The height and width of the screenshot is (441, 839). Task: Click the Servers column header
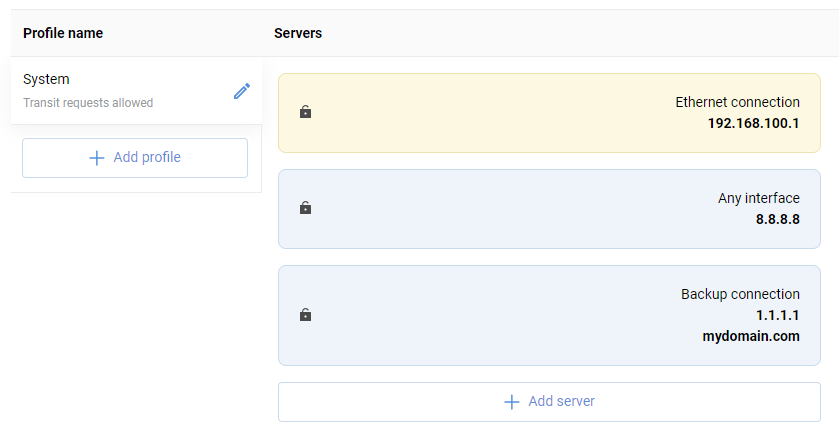point(298,33)
